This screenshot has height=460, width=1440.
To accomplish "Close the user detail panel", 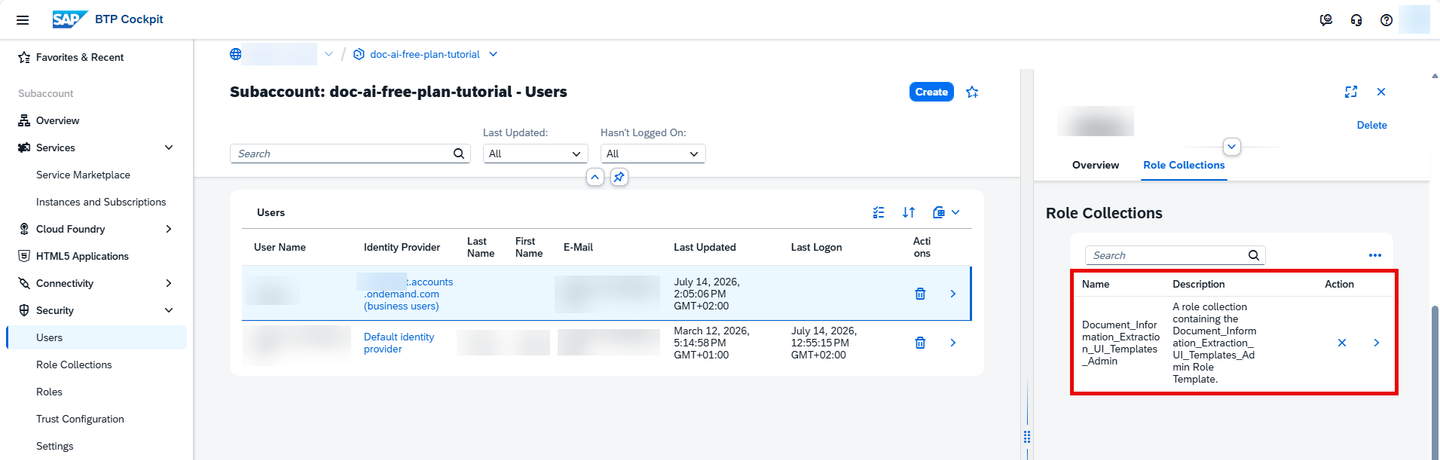I will coord(1381,92).
